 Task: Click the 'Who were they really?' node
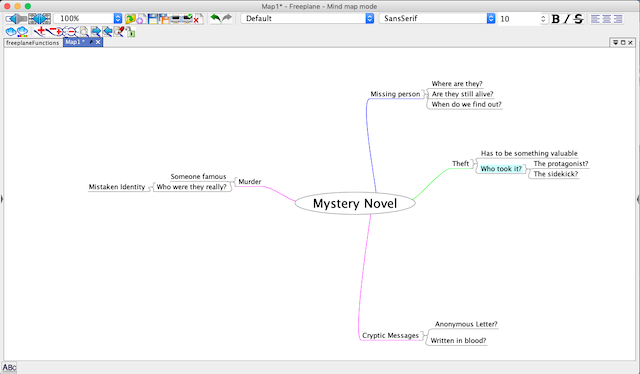[x=191, y=187]
